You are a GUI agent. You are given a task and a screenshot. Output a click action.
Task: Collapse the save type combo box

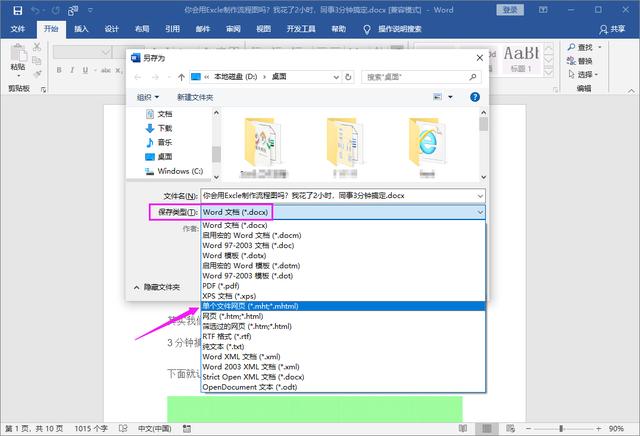[x=480, y=212]
